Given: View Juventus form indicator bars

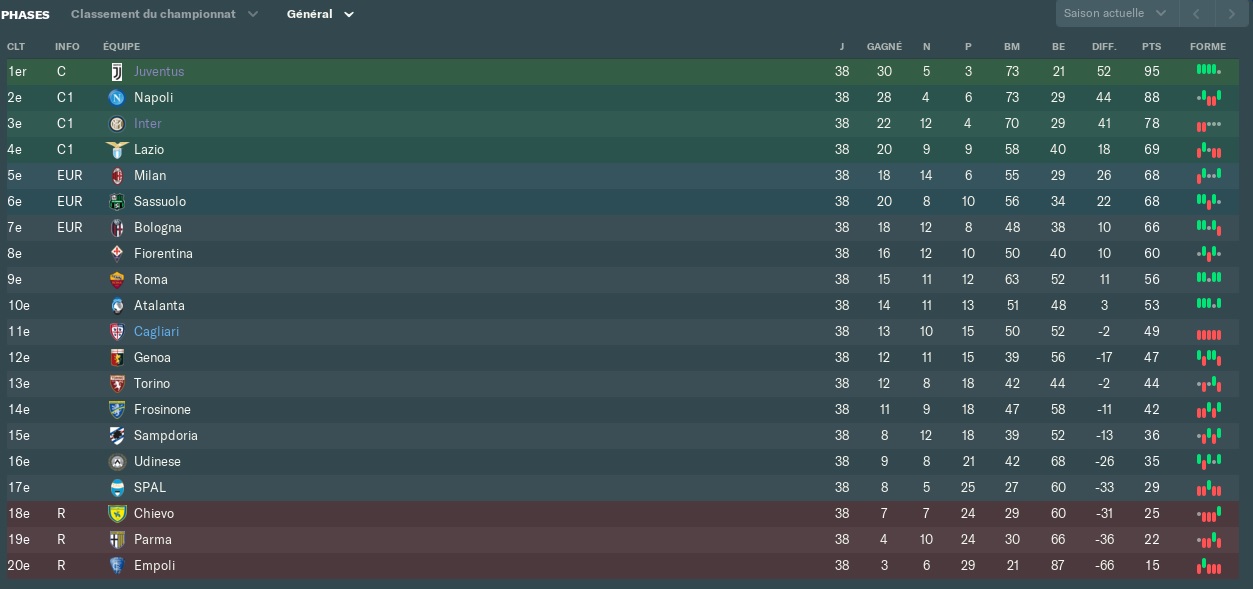Looking at the screenshot, I should [1208, 71].
